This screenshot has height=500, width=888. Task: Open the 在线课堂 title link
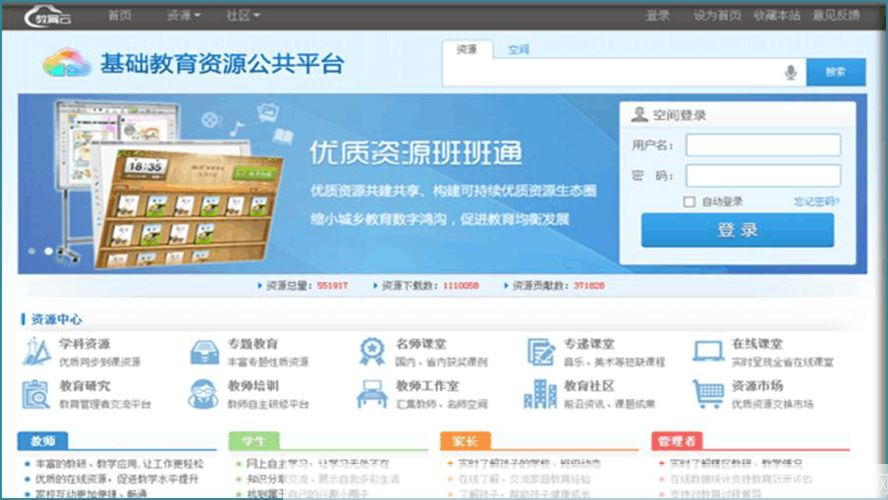(x=757, y=344)
